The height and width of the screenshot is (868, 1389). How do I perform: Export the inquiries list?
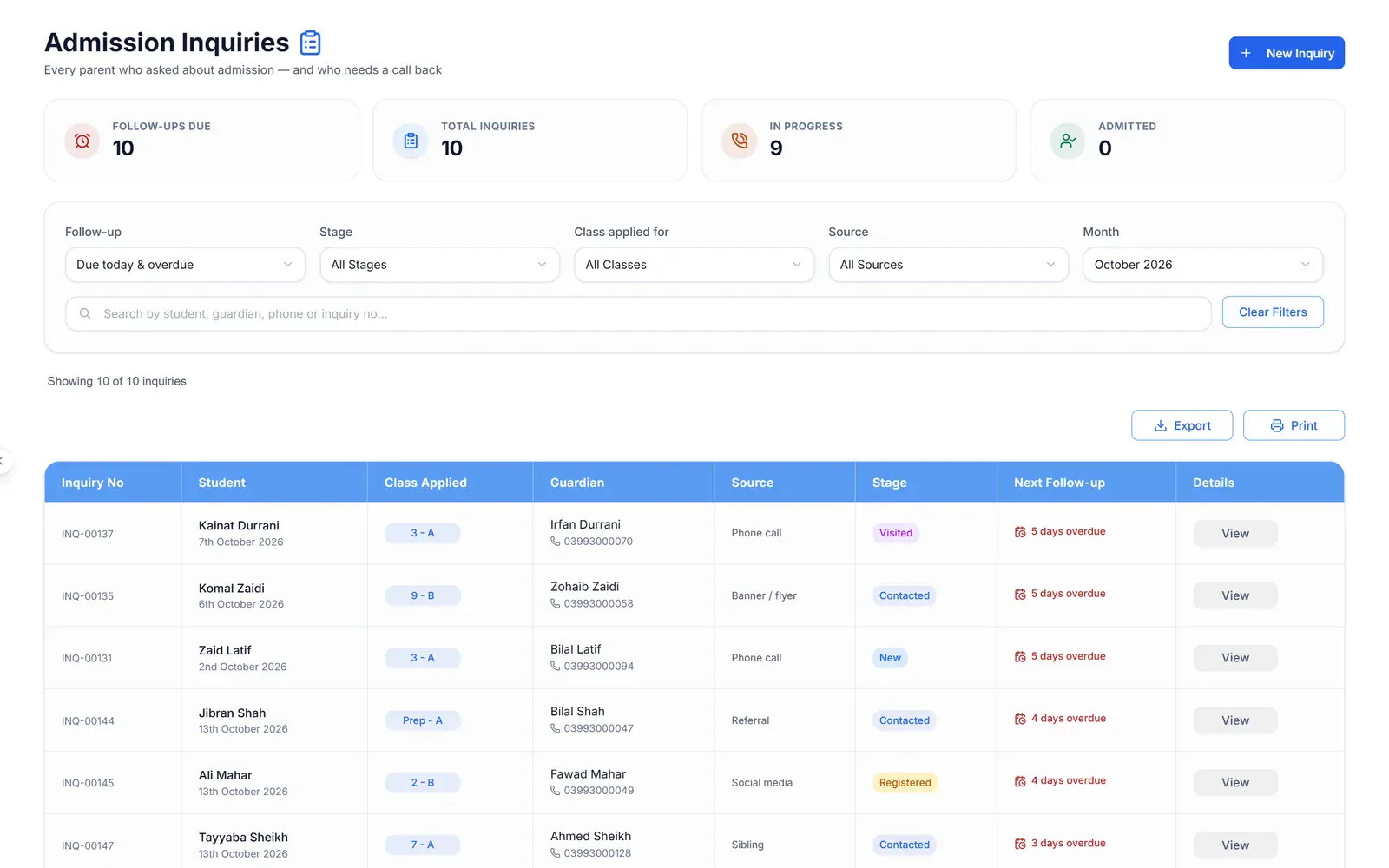[x=1182, y=425]
